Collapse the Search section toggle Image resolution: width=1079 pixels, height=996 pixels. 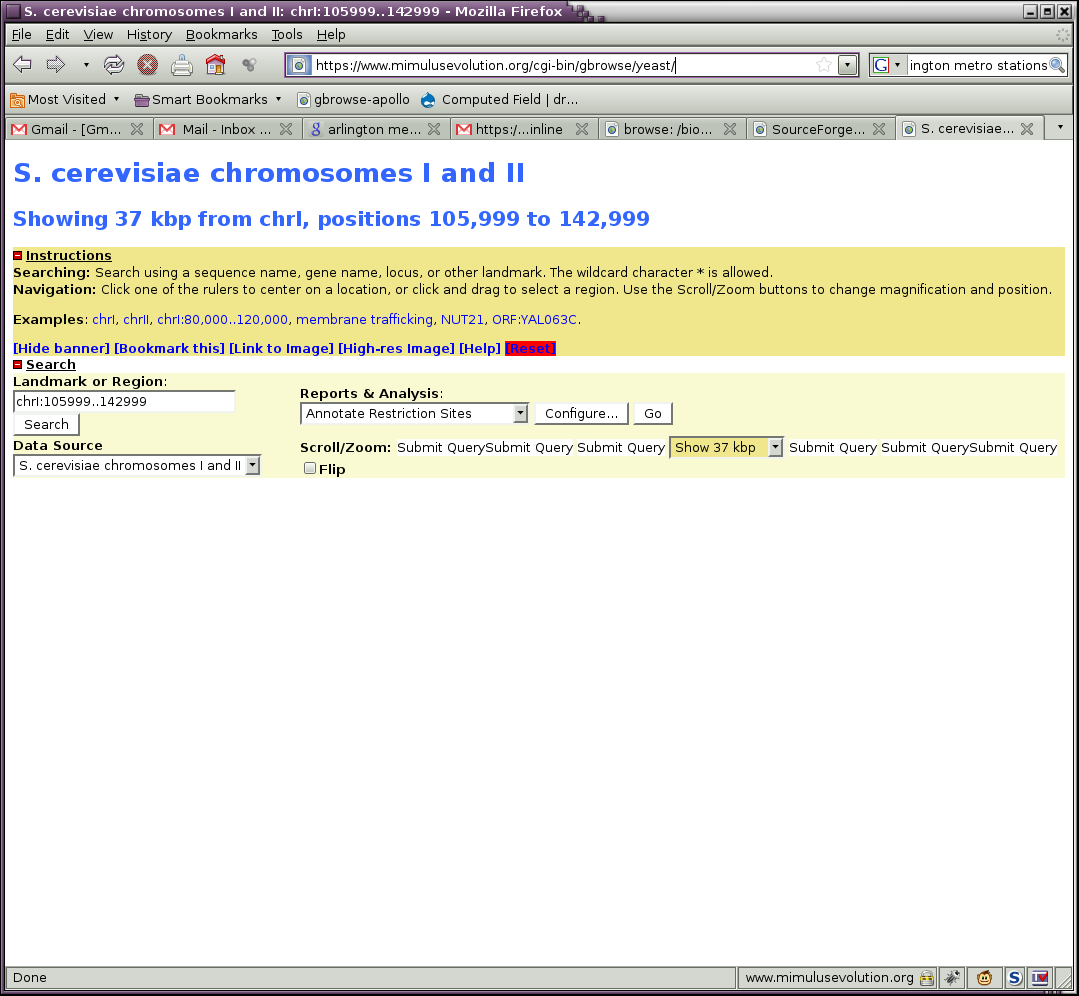tap(18, 365)
